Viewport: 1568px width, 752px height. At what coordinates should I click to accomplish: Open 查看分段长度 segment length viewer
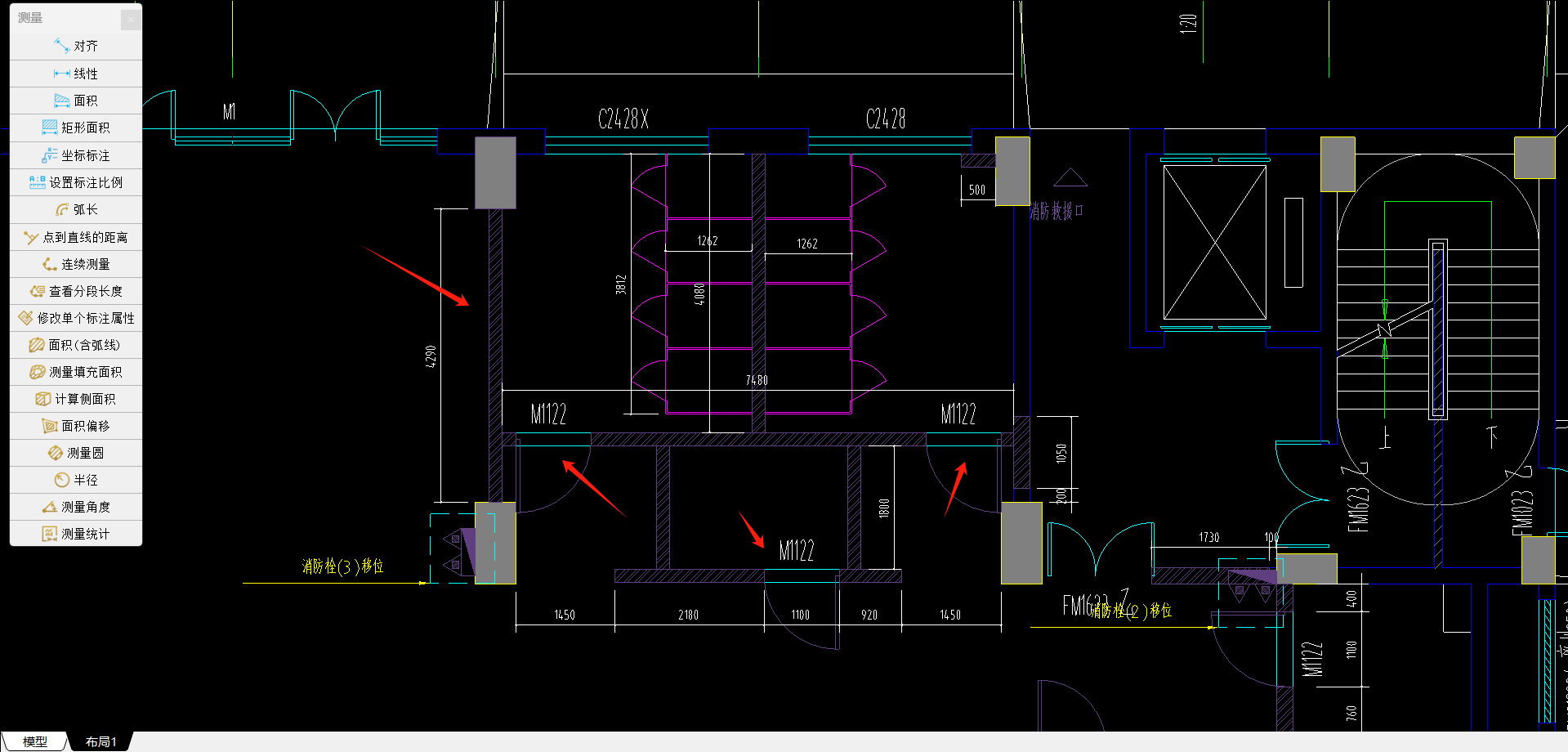76,291
